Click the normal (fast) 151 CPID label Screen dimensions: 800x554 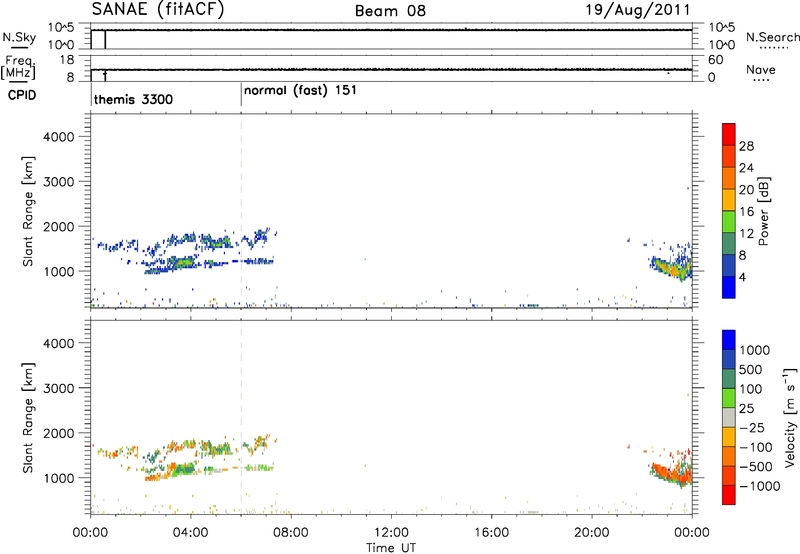[300, 91]
